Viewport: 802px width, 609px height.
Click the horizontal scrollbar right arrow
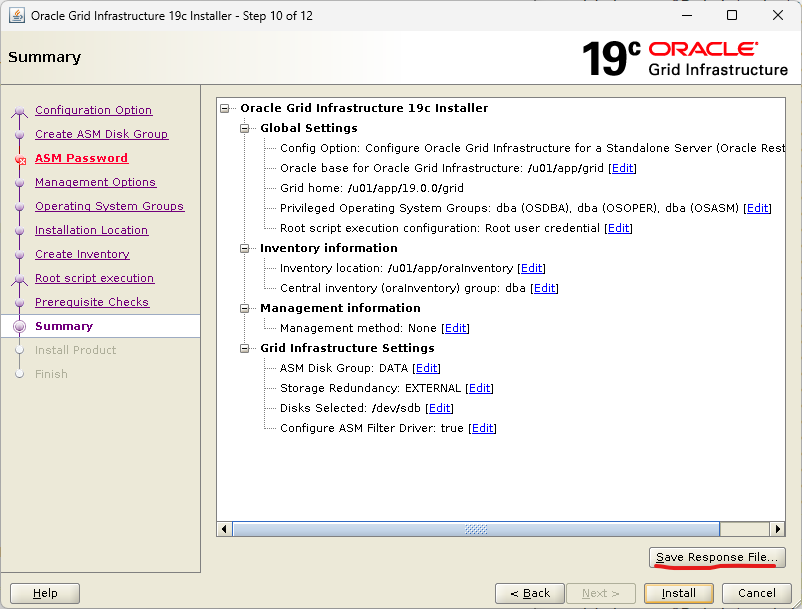tap(777, 529)
